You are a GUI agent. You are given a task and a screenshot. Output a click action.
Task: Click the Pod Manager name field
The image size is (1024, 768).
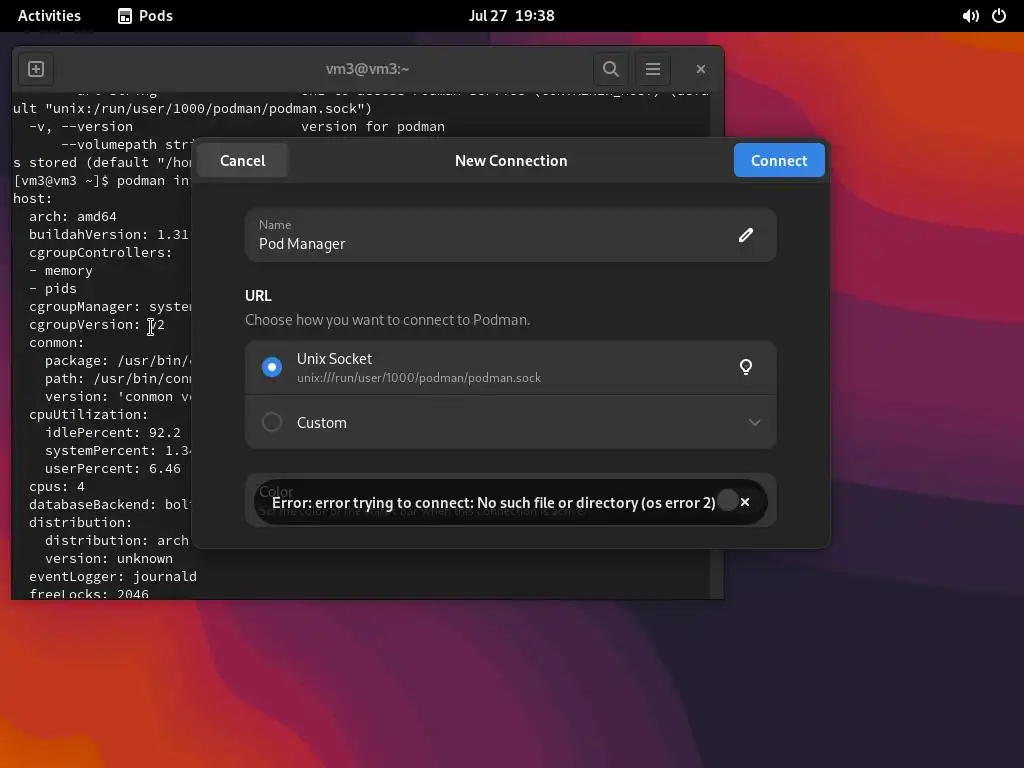coord(511,235)
